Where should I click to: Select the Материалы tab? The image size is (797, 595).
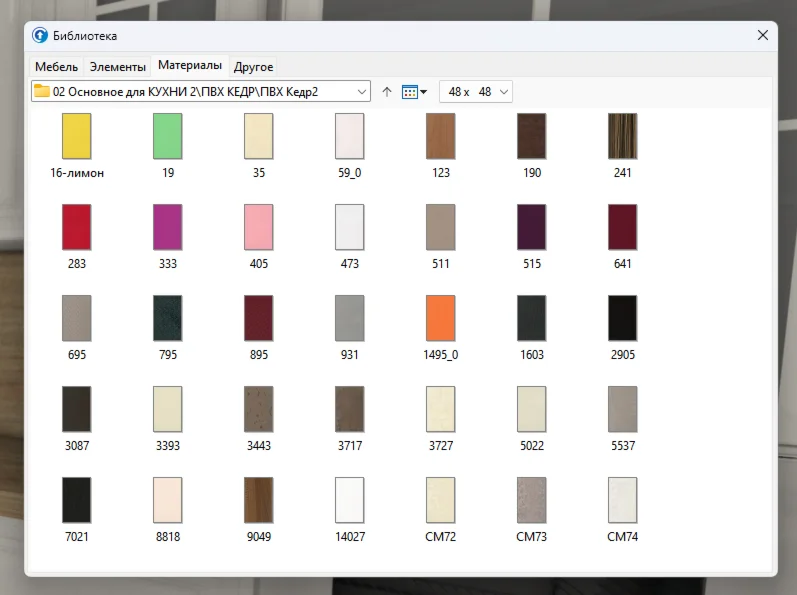(190, 66)
